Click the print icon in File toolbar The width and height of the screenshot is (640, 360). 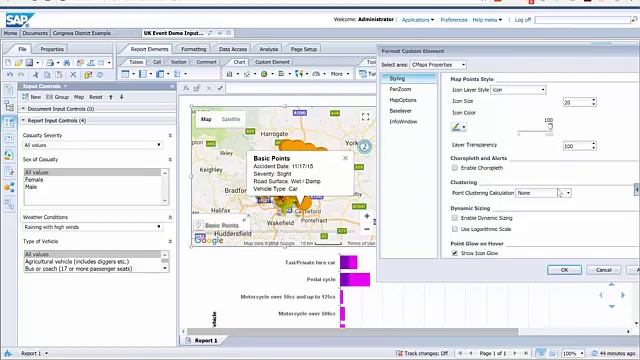click(x=50, y=63)
